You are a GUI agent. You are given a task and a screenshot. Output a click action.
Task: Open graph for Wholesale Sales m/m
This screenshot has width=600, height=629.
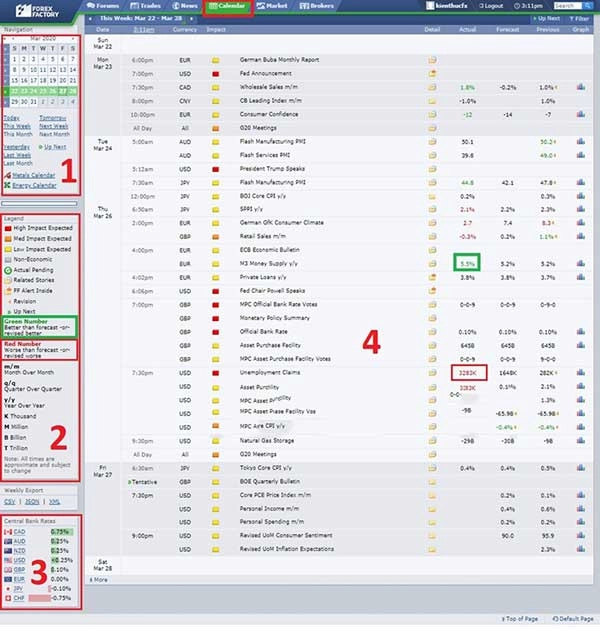click(x=581, y=87)
